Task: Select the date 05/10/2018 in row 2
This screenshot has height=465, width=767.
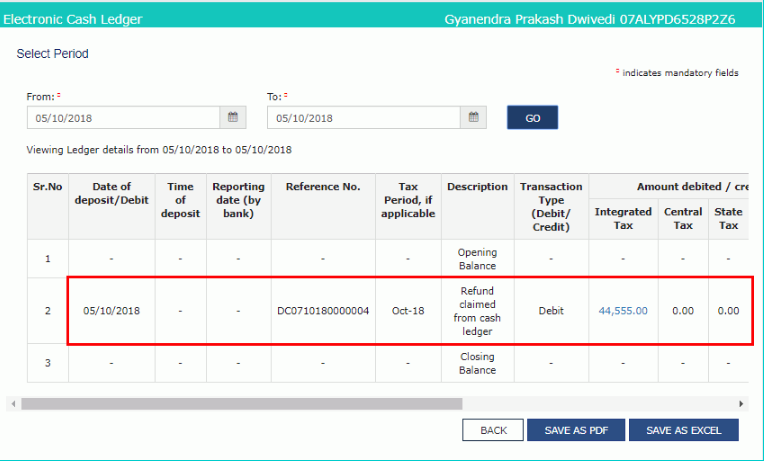Action: (112, 311)
